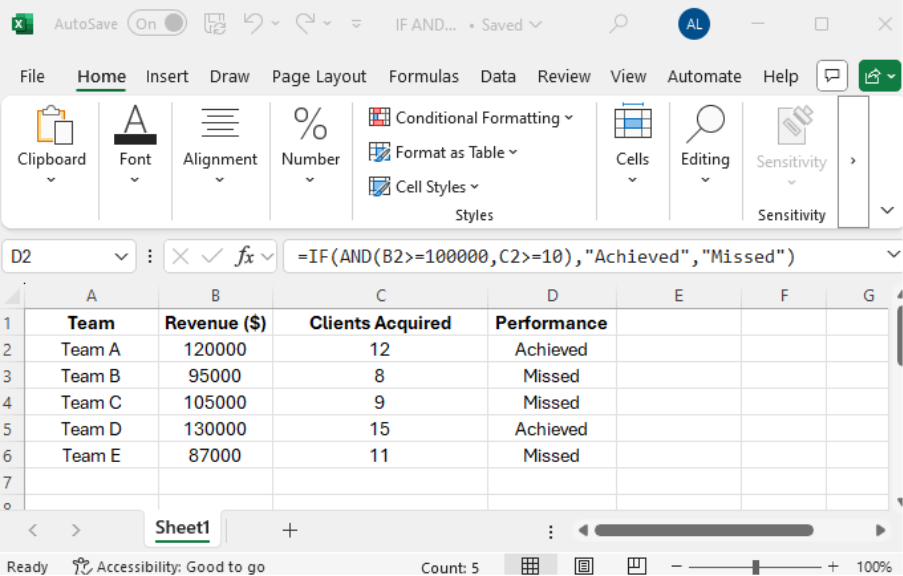The width and height of the screenshot is (903, 576).
Task: Switch to the Home tab
Action: 101,77
